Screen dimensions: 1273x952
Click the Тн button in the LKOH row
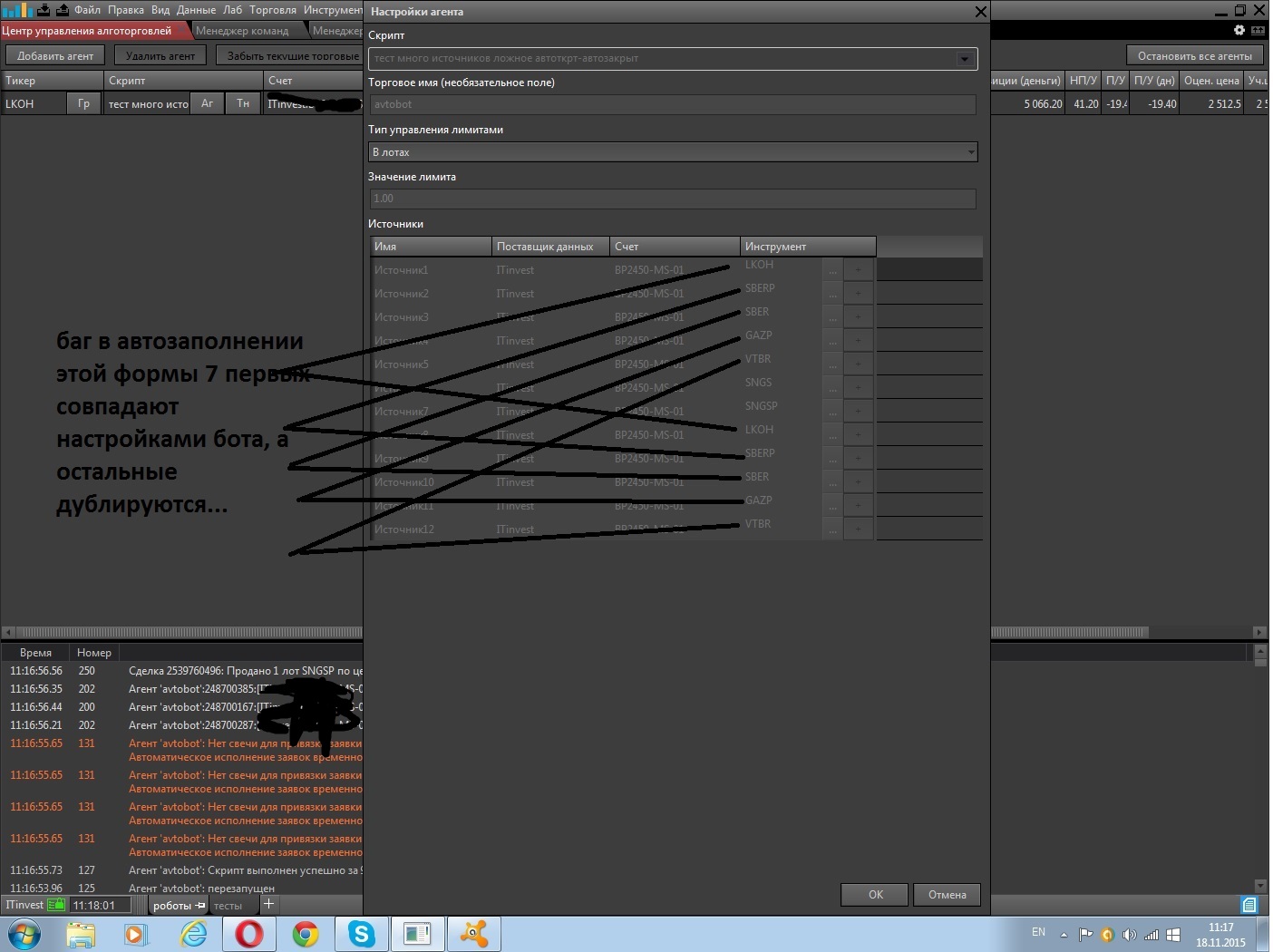pos(243,103)
